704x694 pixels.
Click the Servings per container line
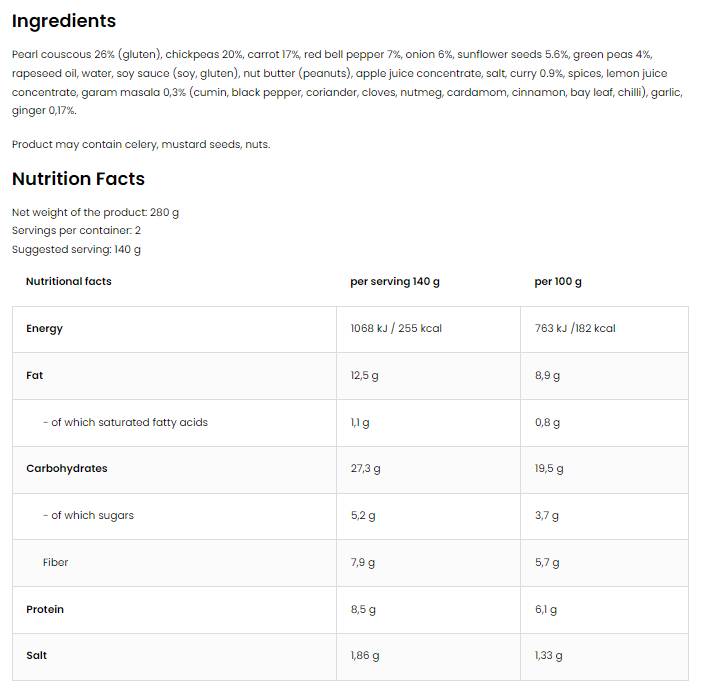(x=76, y=230)
